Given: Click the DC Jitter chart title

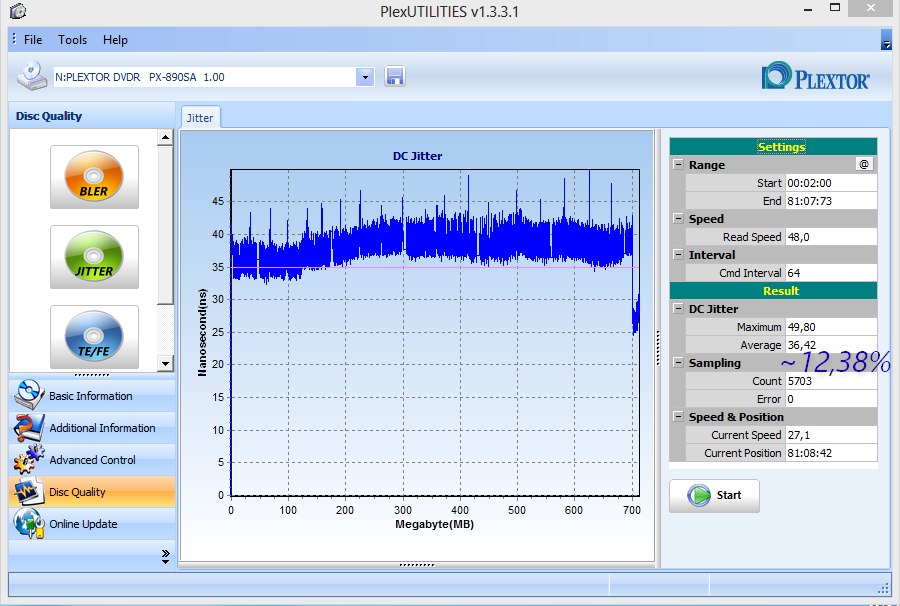Looking at the screenshot, I should 417,156.
